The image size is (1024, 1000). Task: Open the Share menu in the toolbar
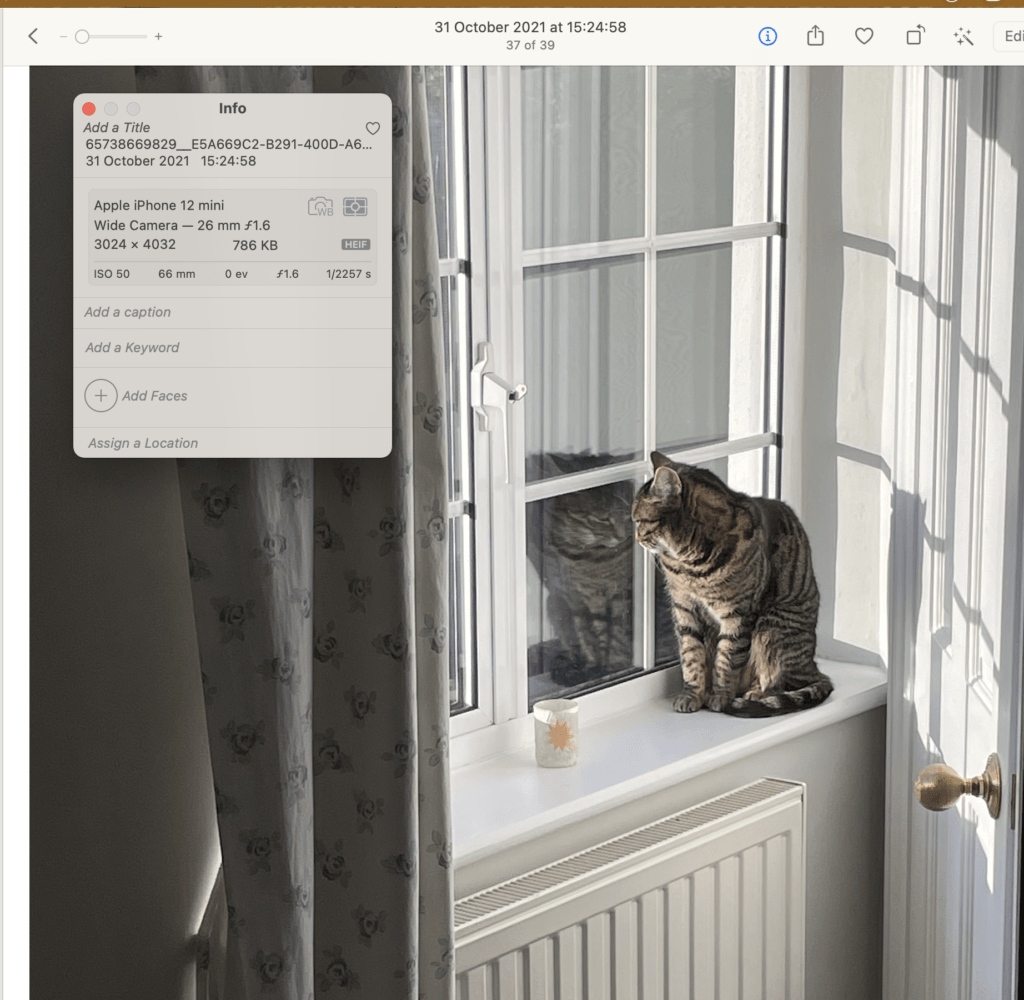click(x=815, y=36)
